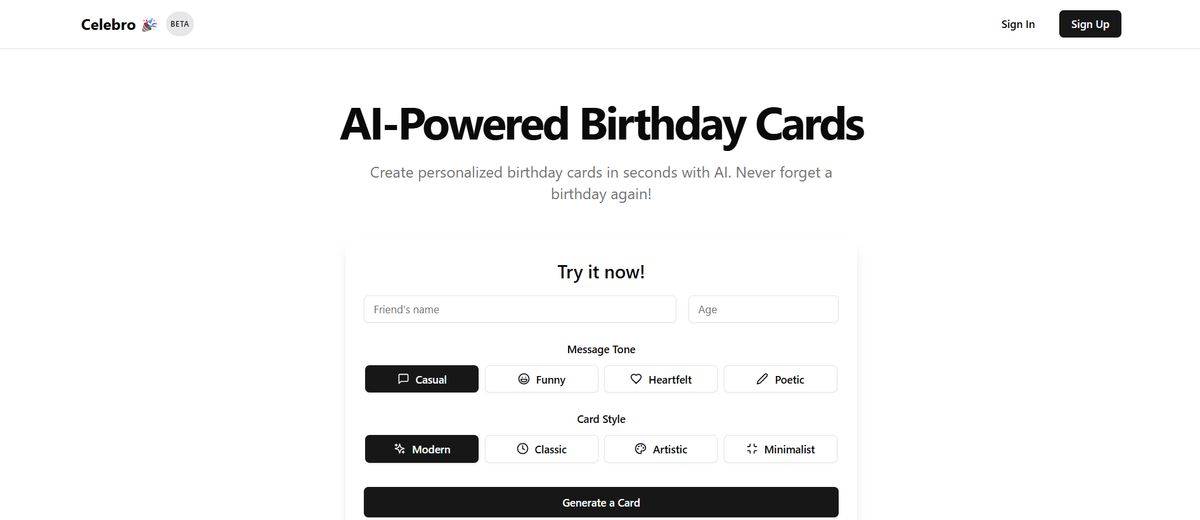Click the heart icon on Heartfelt
This screenshot has width=1200, height=520.
[x=636, y=379]
